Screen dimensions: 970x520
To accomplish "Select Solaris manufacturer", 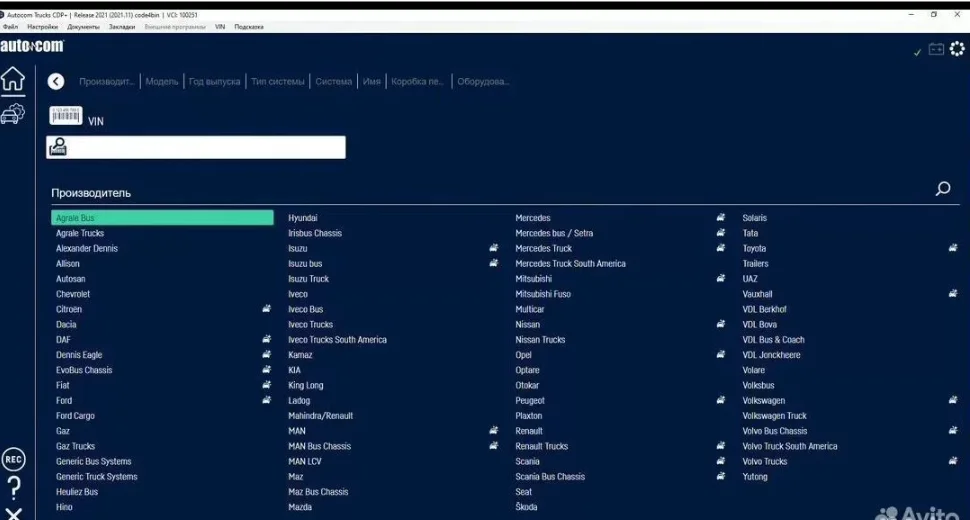I will coord(755,218).
